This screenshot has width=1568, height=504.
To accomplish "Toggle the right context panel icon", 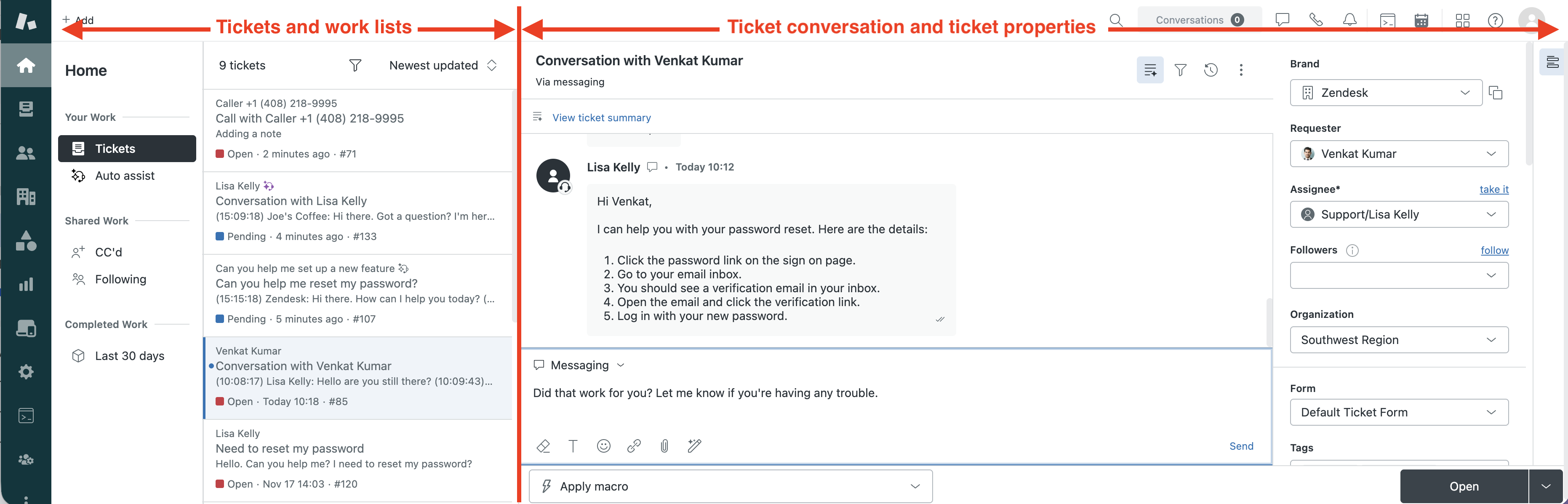I will [x=1552, y=62].
